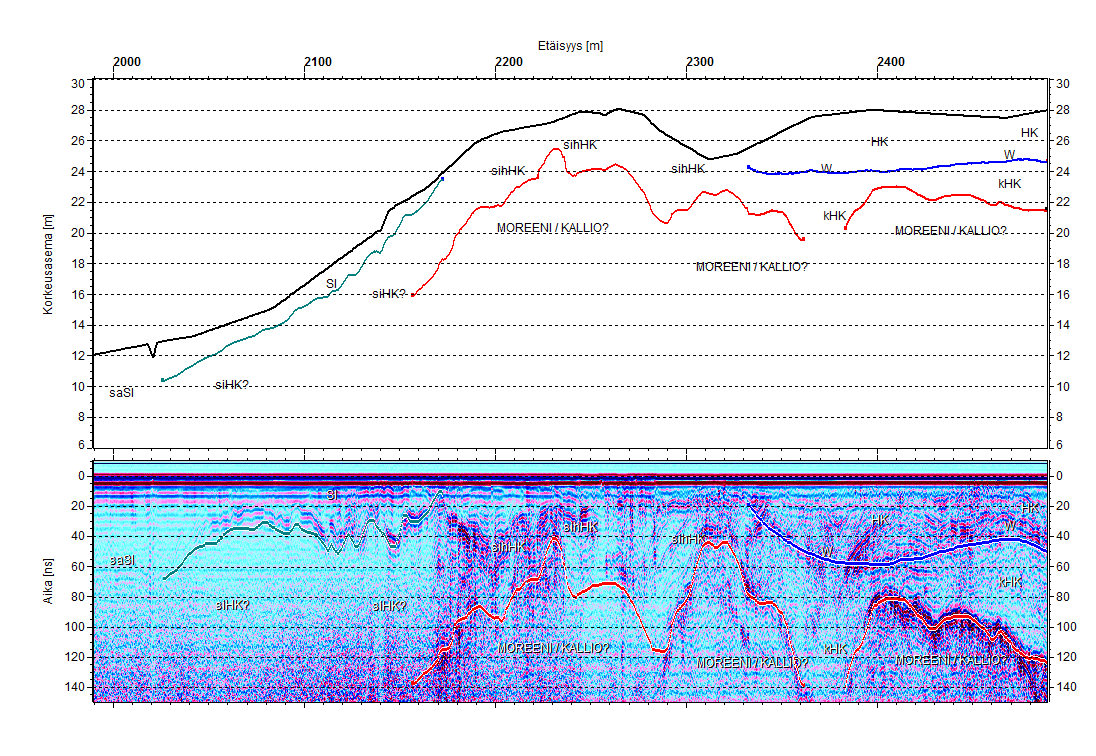
Task: Click the "Etäisyys [m]" axis title
Action: (569, 46)
